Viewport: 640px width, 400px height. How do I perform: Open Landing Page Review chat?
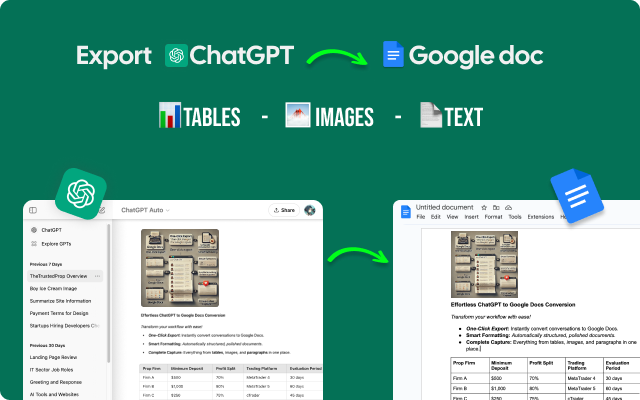[x=53, y=357]
